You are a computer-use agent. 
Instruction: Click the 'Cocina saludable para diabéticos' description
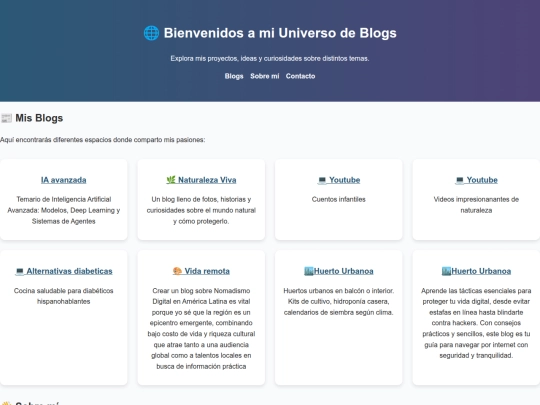64,296
